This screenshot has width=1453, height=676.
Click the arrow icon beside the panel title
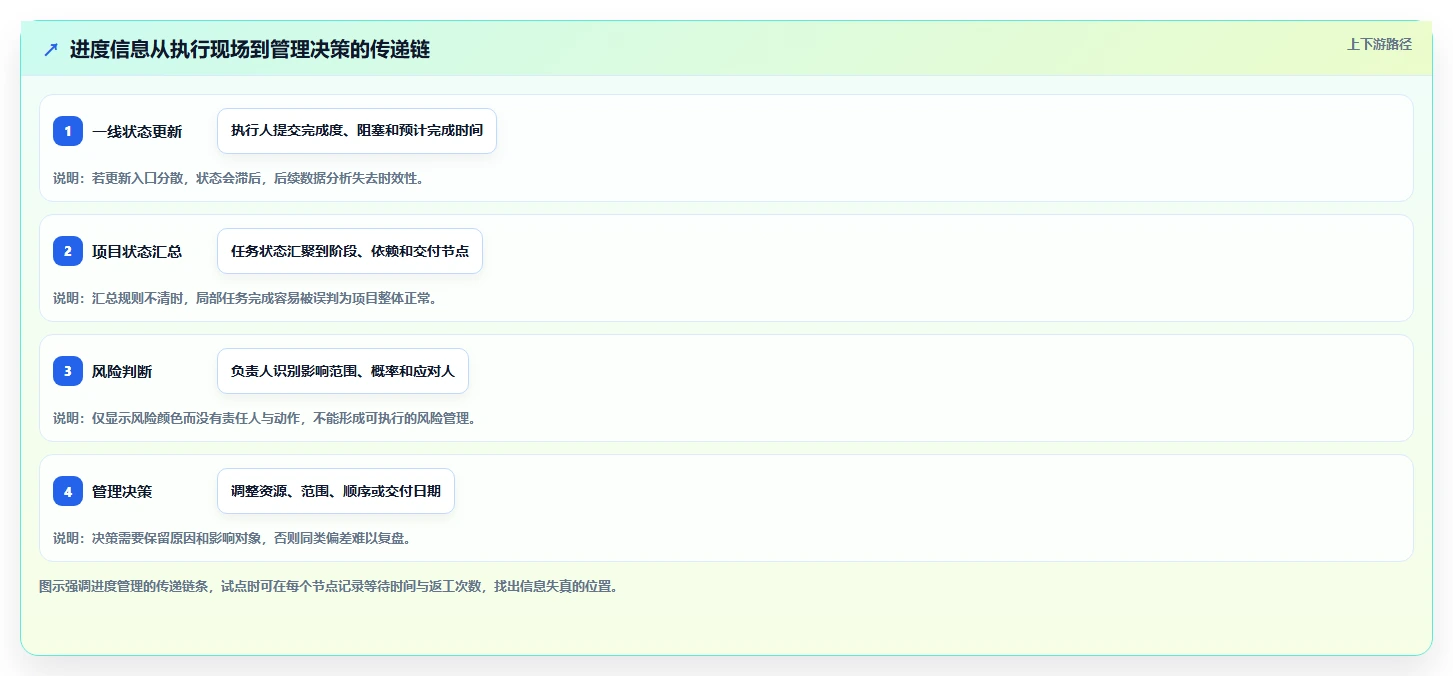51,49
